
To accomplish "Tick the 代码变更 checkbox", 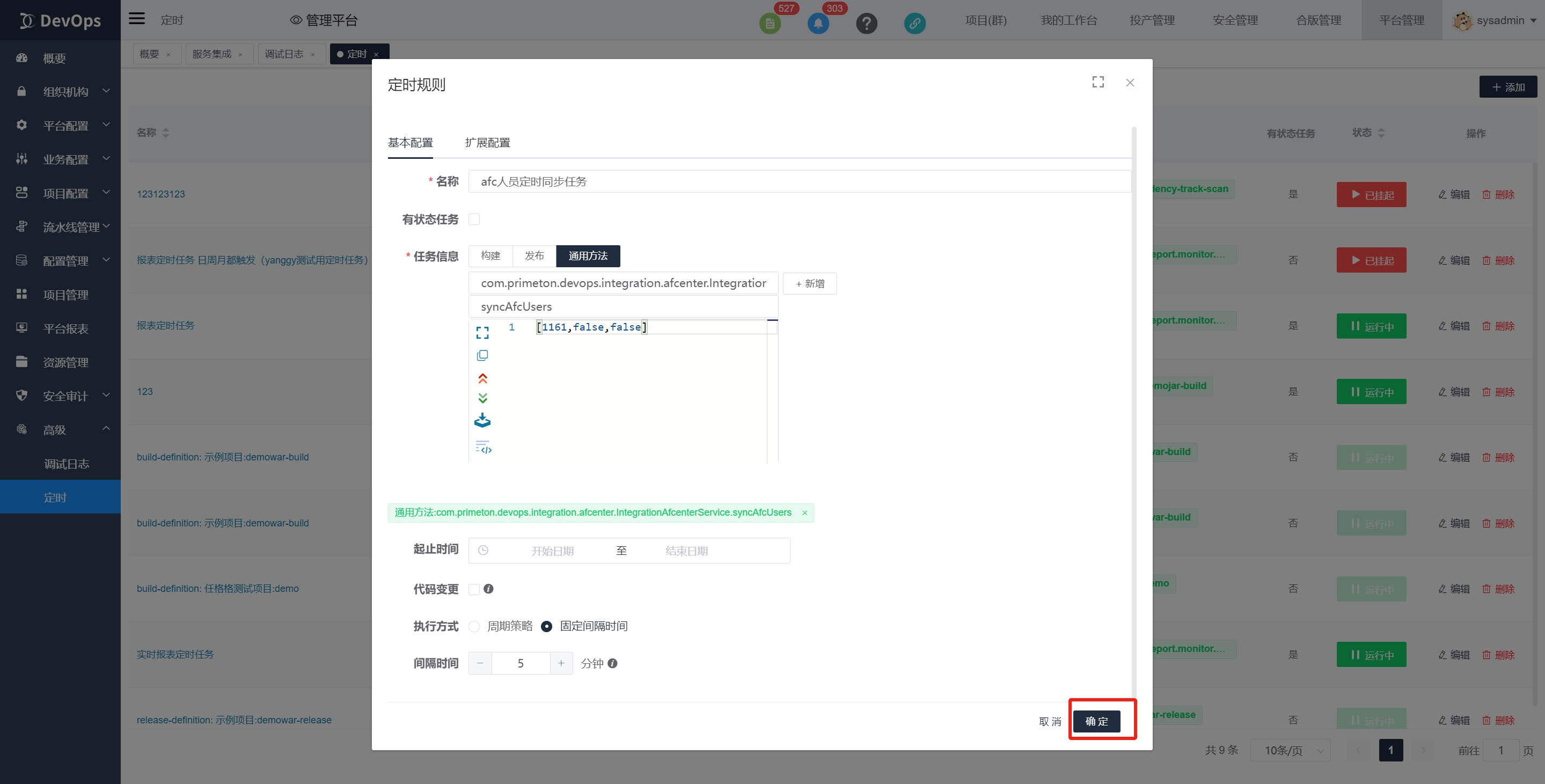I will click(474, 589).
